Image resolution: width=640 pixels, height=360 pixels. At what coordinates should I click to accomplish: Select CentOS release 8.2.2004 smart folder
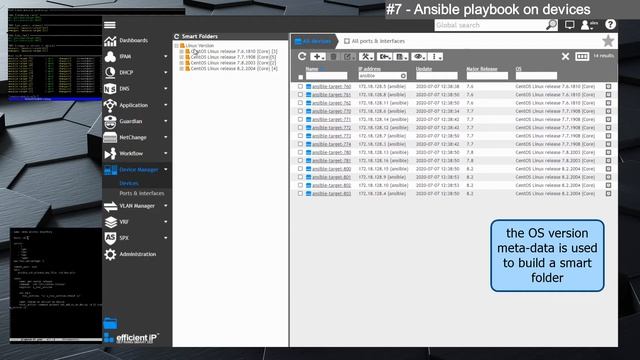234,69
